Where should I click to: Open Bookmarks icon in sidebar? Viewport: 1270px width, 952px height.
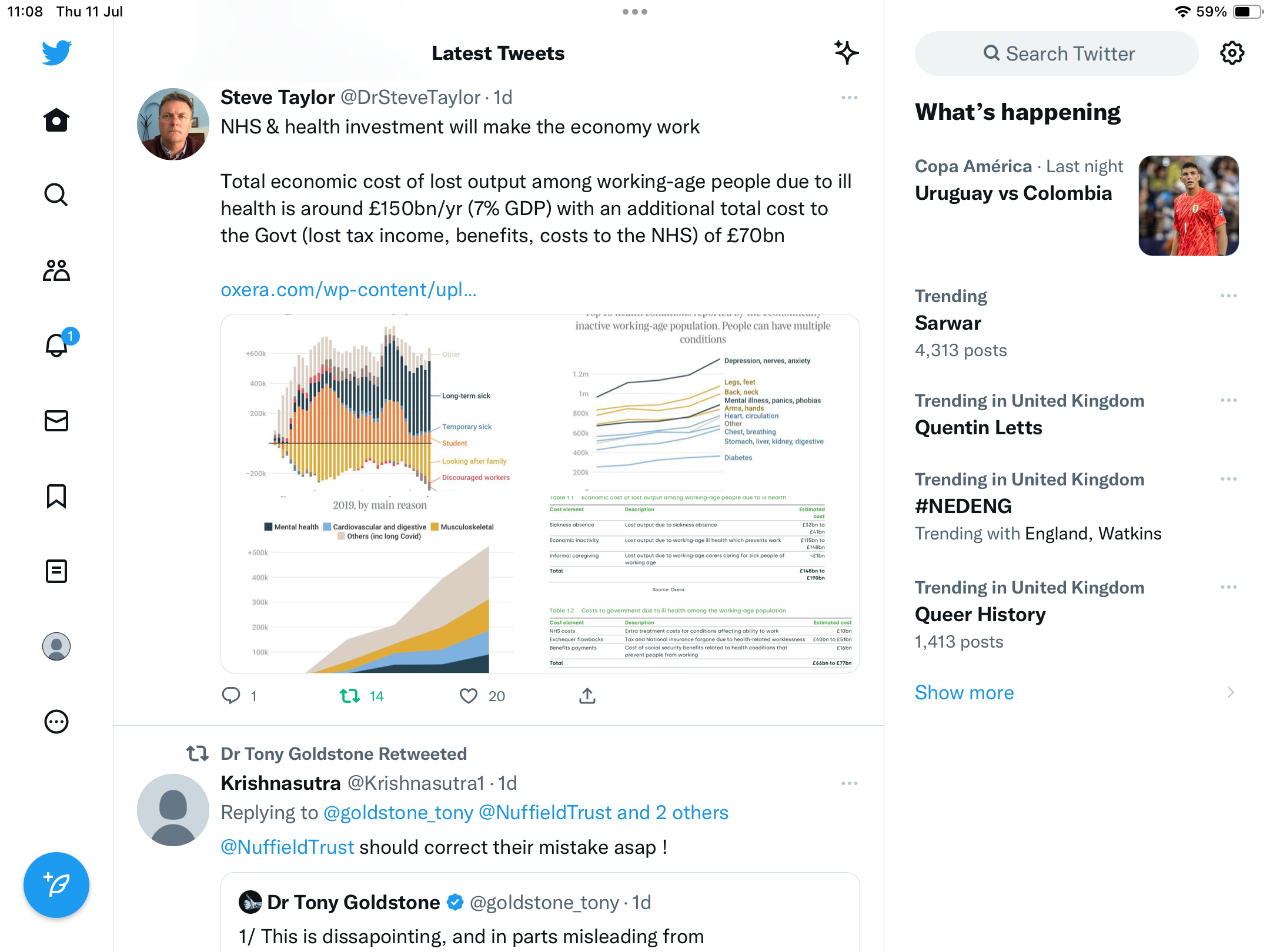click(x=56, y=496)
